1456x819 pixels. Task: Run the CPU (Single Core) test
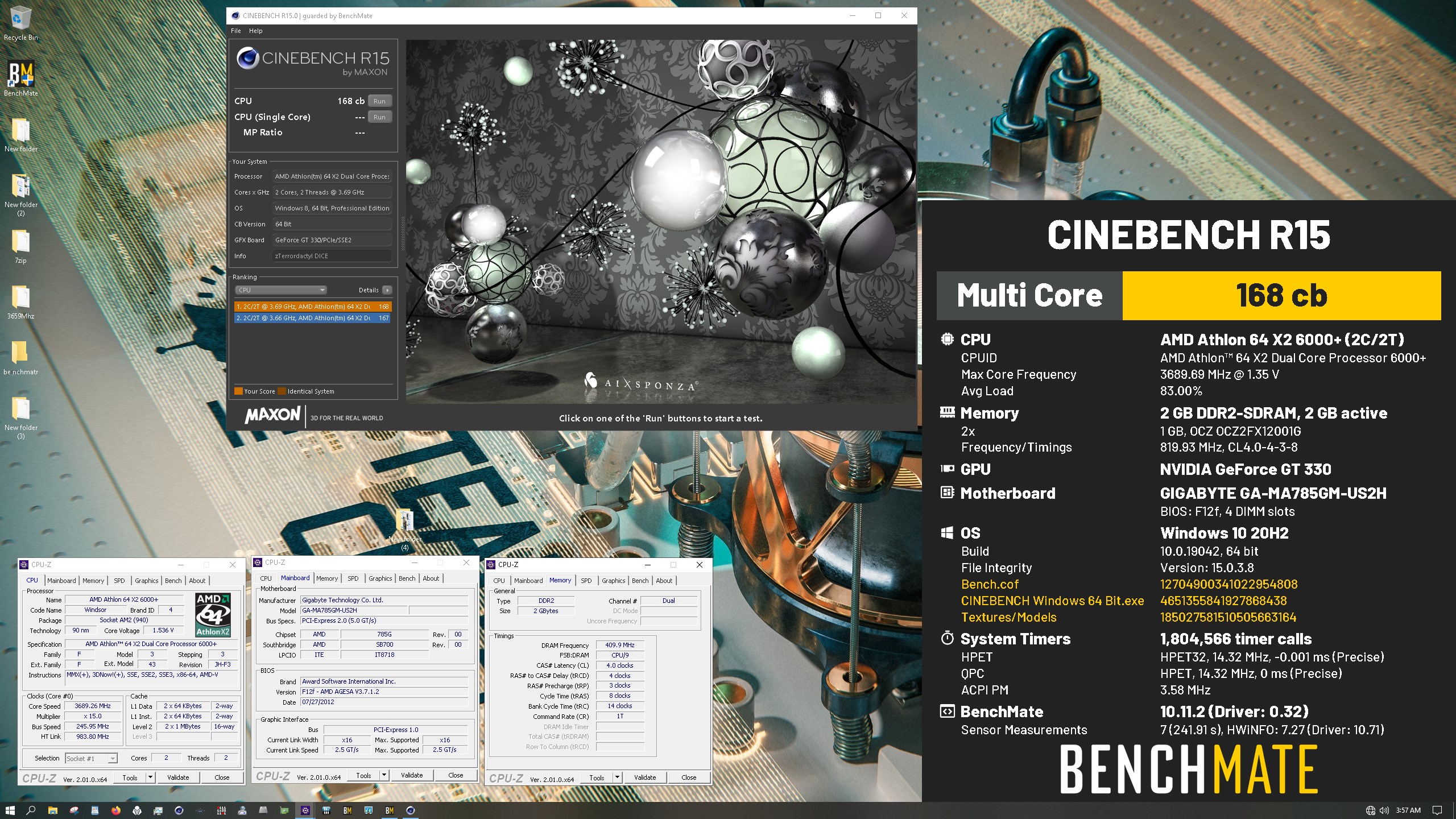point(379,117)
